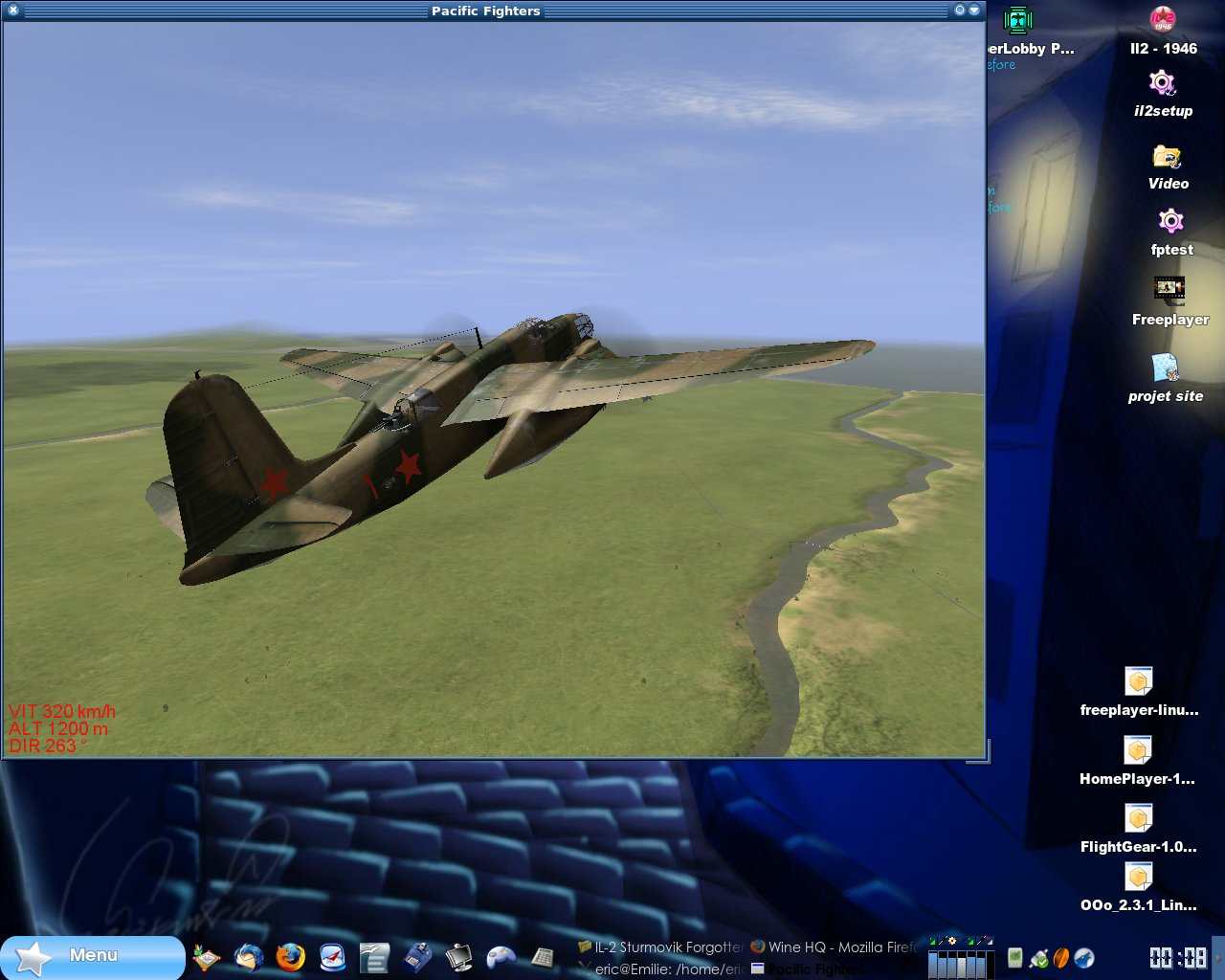
Task: Open projet site desktop file
Action: [1165, 377]
